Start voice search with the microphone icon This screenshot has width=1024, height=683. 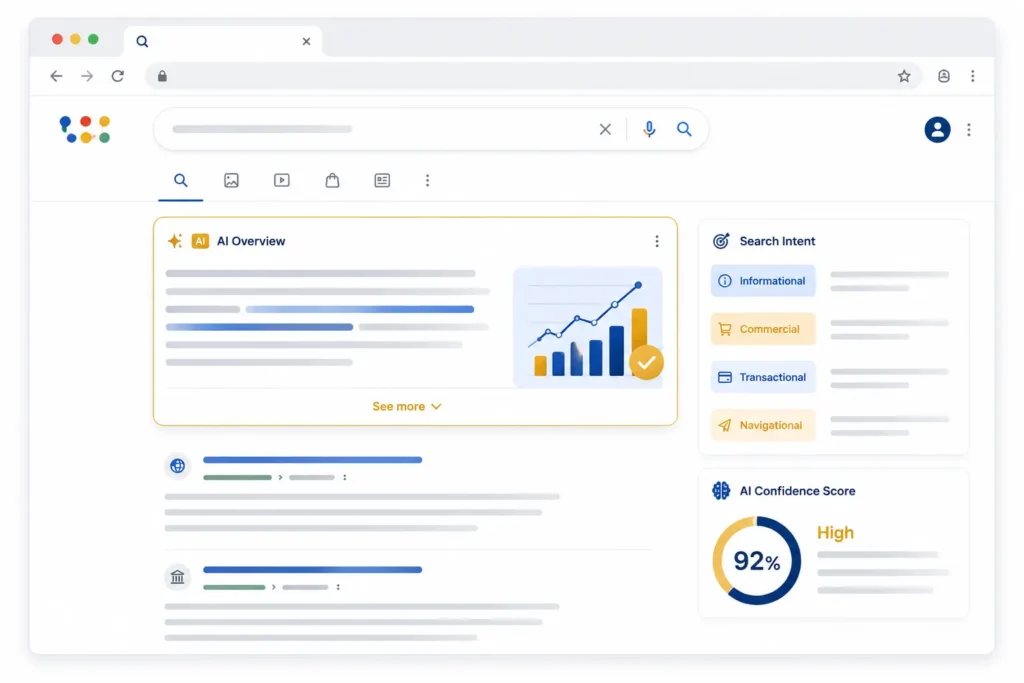point(649,129)
